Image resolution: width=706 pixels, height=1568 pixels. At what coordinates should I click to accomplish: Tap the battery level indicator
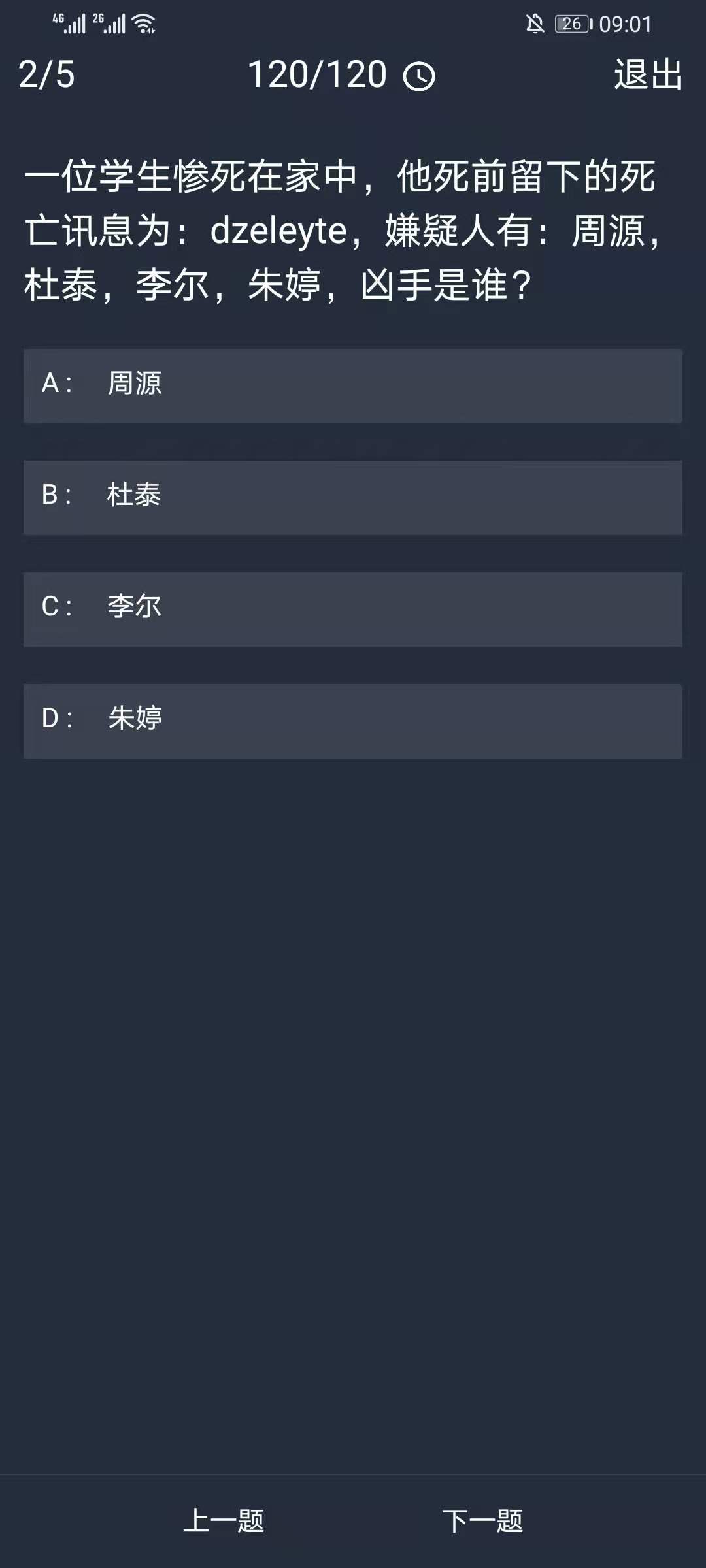tap(573, 24)
